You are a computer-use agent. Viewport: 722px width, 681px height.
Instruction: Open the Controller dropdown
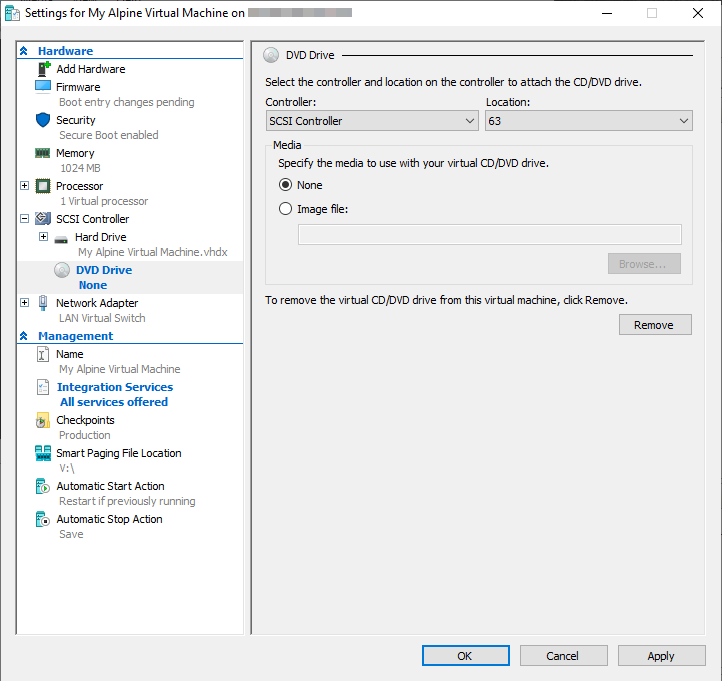click(x=372, y=121)
